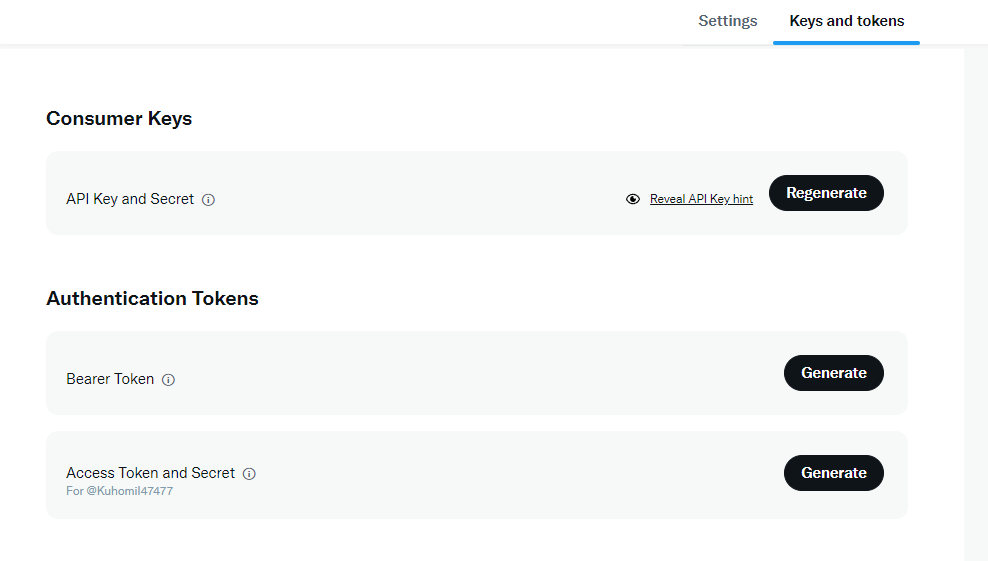Open the Reveal API Key hint link
The height and width of the screenshot is (561, 988).
701,199
